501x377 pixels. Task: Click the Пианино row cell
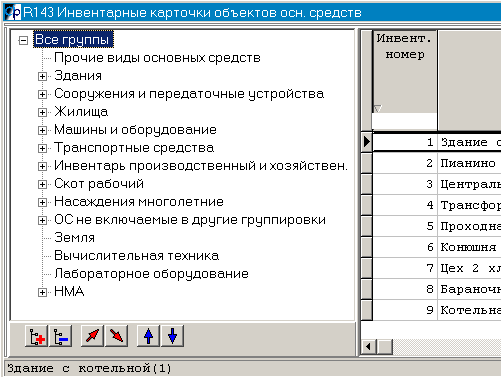click(470, 163)
